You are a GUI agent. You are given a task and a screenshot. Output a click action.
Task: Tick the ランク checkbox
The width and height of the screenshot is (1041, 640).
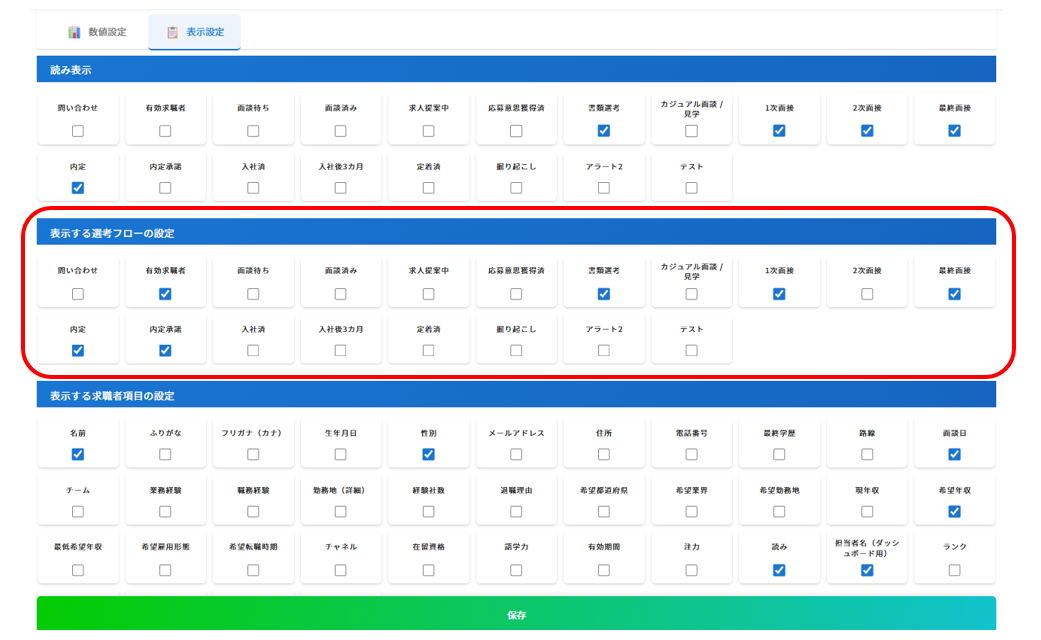pos(954,570)
